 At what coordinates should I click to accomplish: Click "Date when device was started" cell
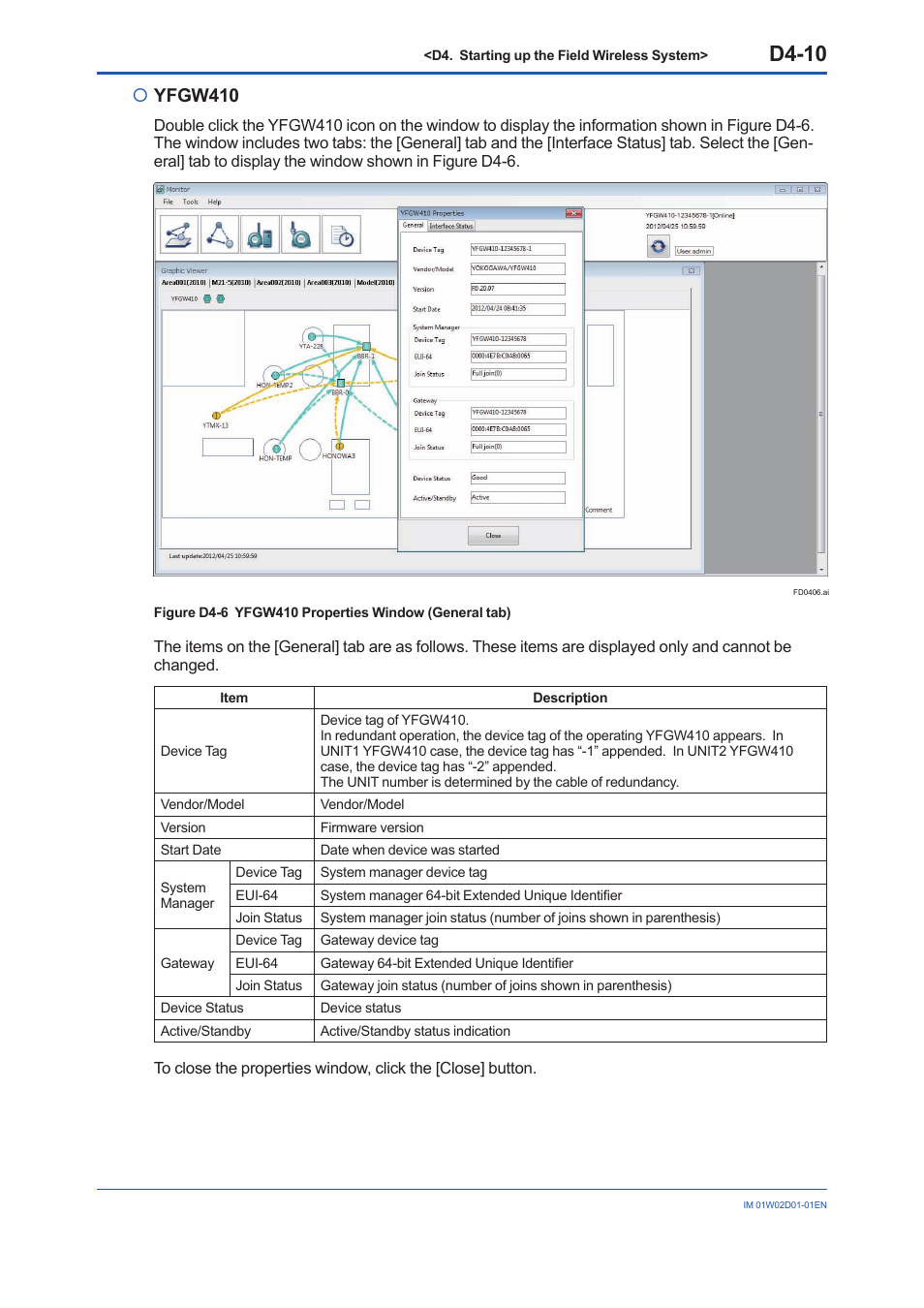pos(570,850)
